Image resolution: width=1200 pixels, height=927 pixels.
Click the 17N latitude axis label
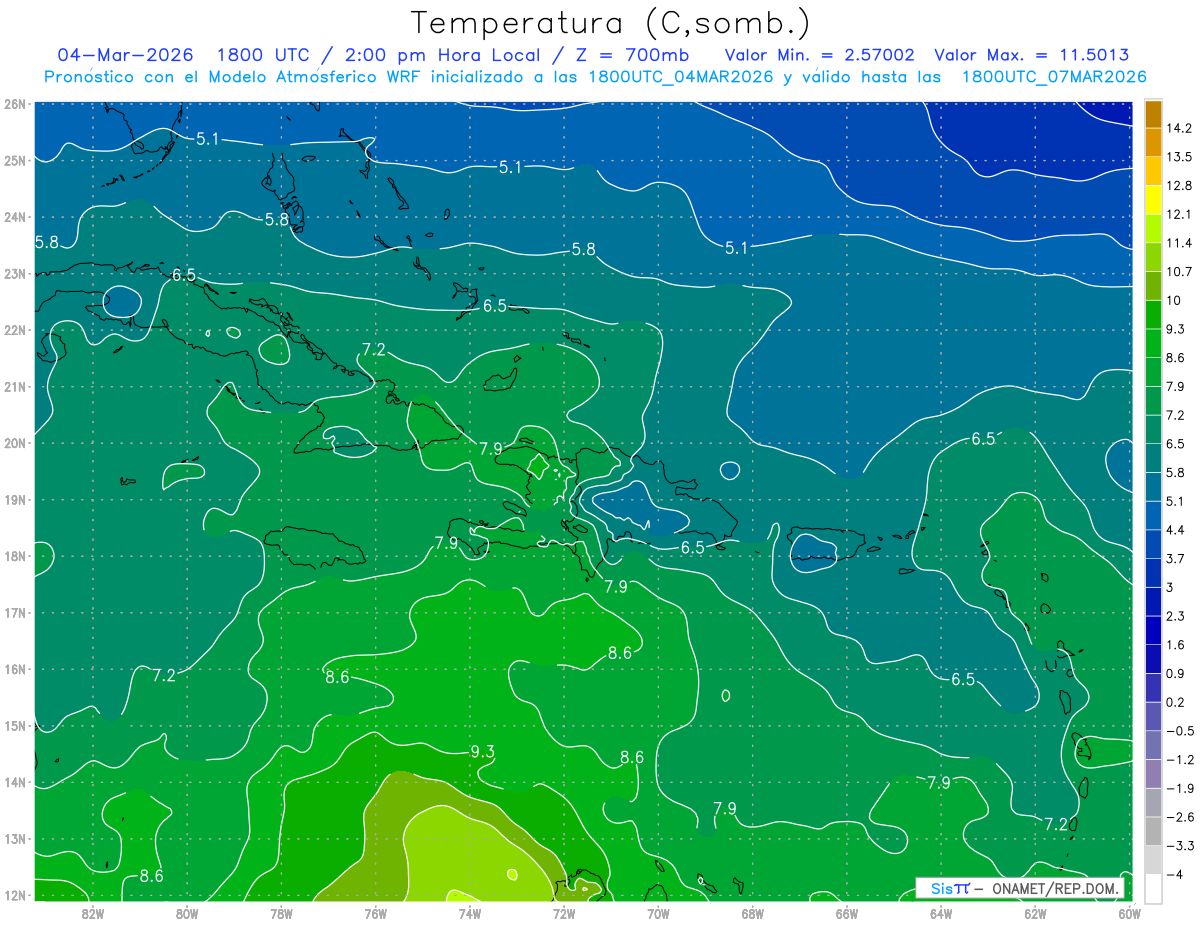(14, 613)
